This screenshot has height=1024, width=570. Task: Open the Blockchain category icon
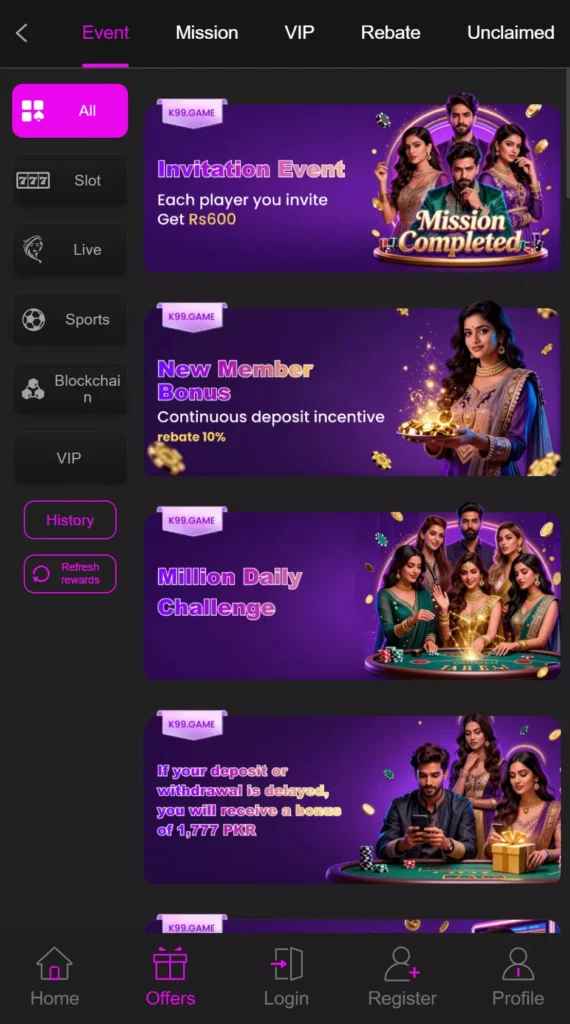coord(33,389)
